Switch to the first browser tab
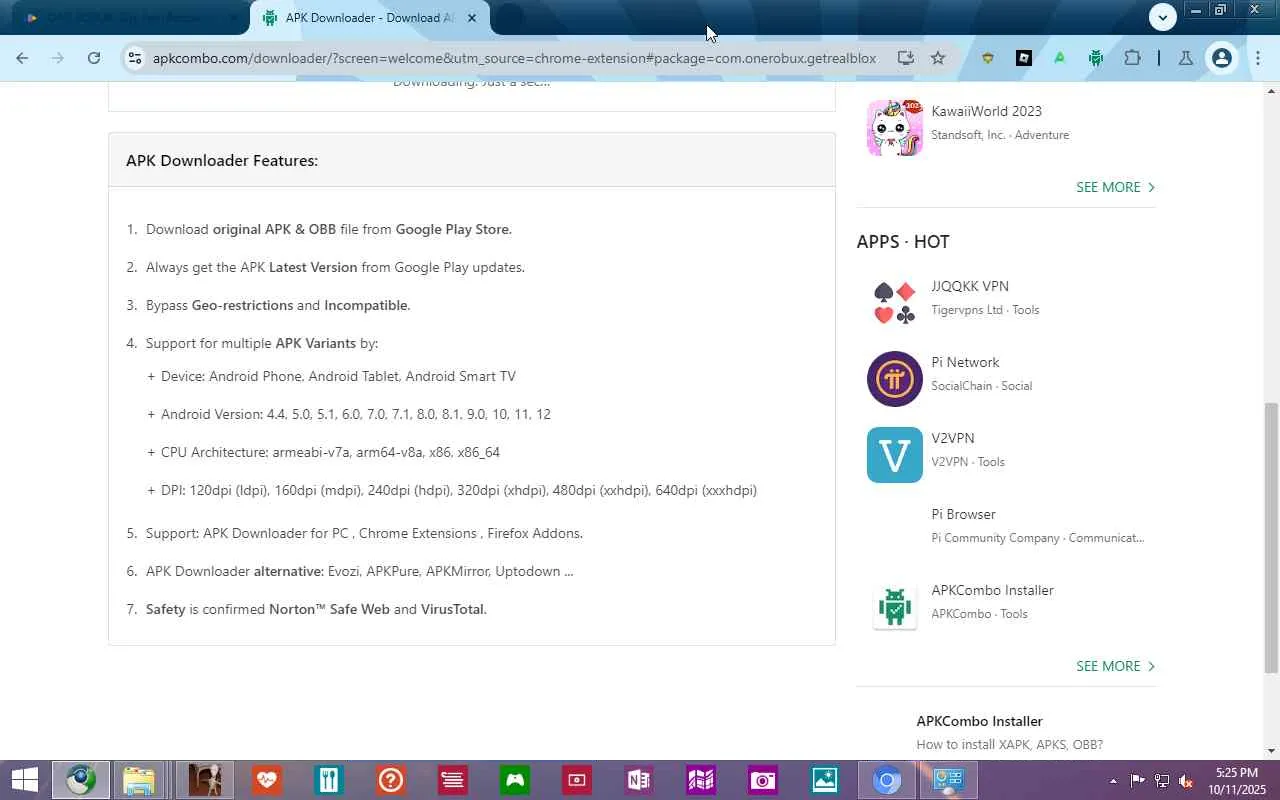Screen dimensions: 1280x800 (x=125, y=18)
